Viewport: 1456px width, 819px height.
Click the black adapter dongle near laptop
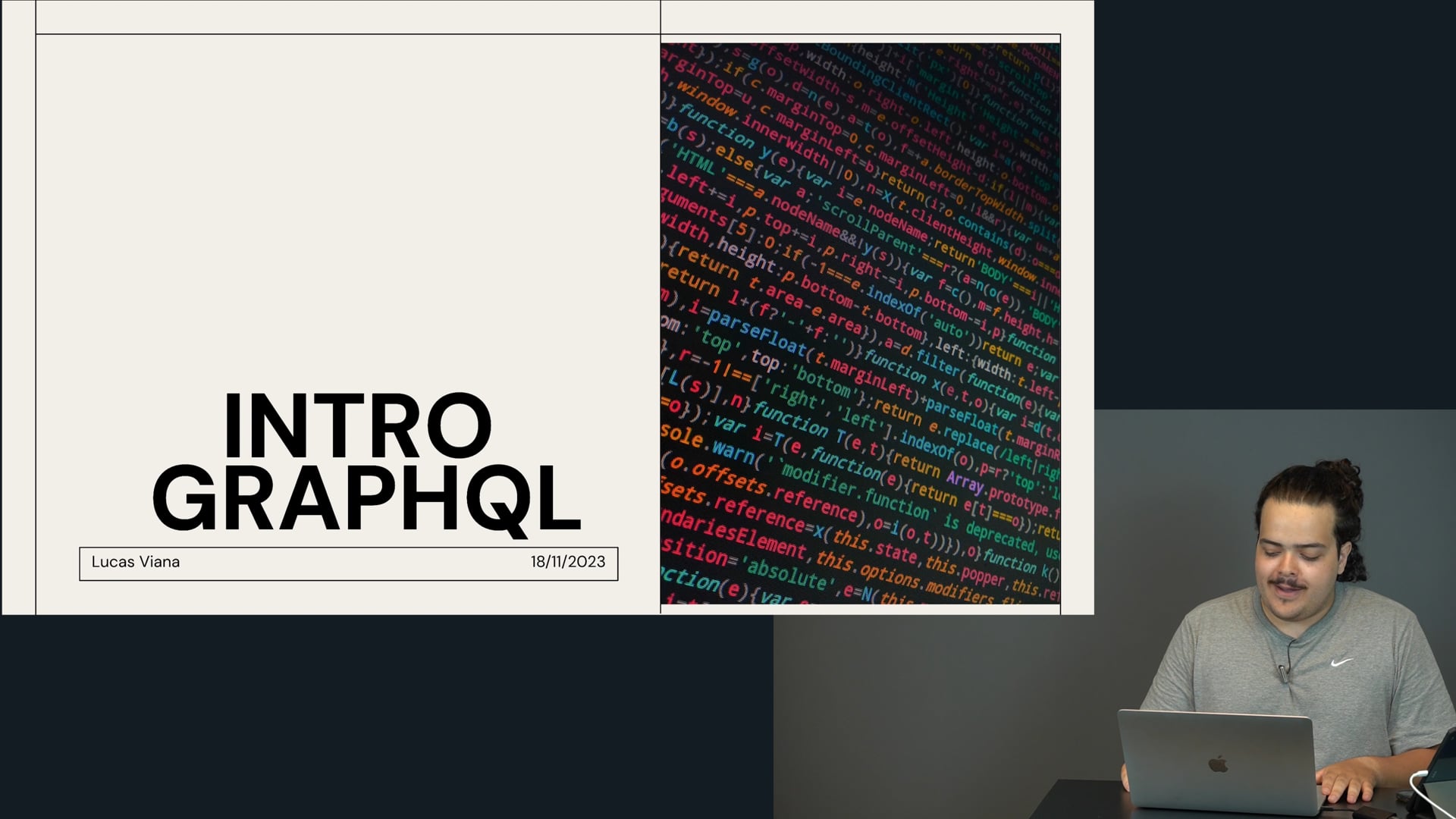pyautogui.click(x=1374, y=811)
